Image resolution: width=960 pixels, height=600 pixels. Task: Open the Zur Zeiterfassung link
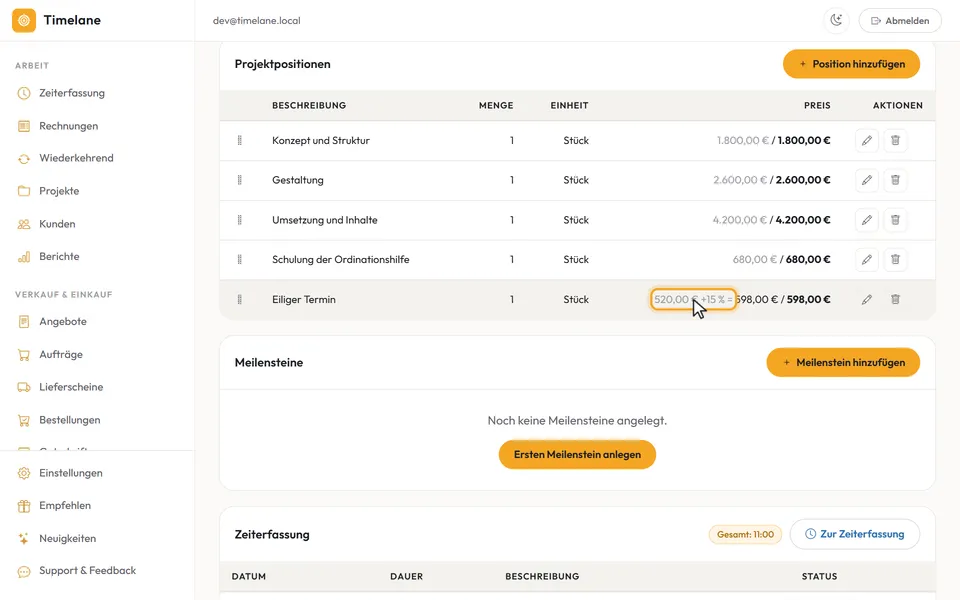(855, 534)
